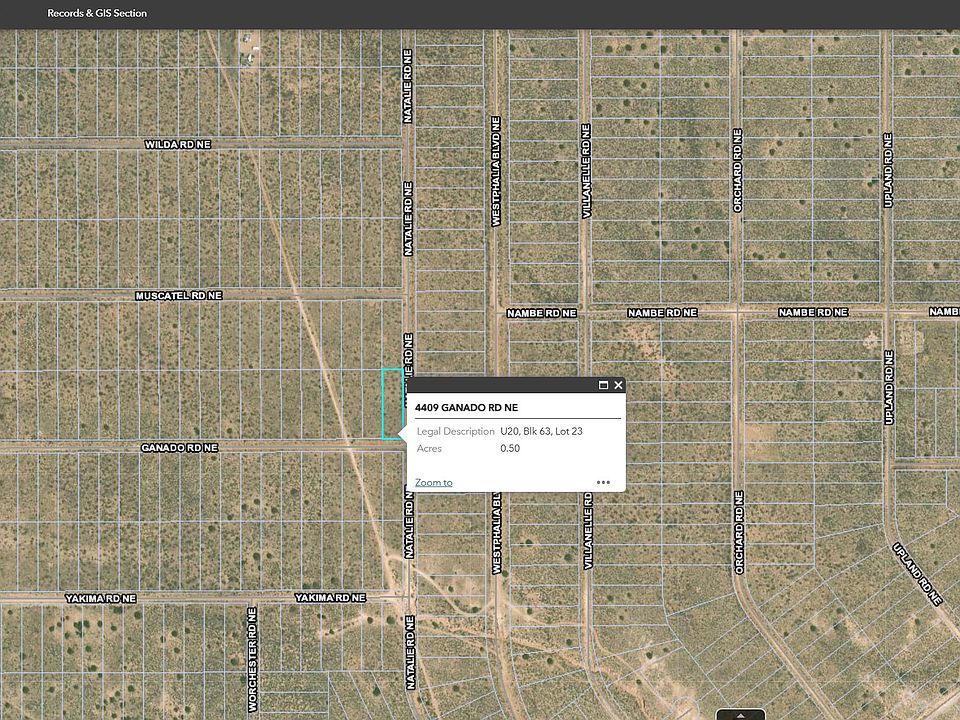
Task: Click YAKIMA RD NE label nearest Natalie Rd
Action: (330, 598)
